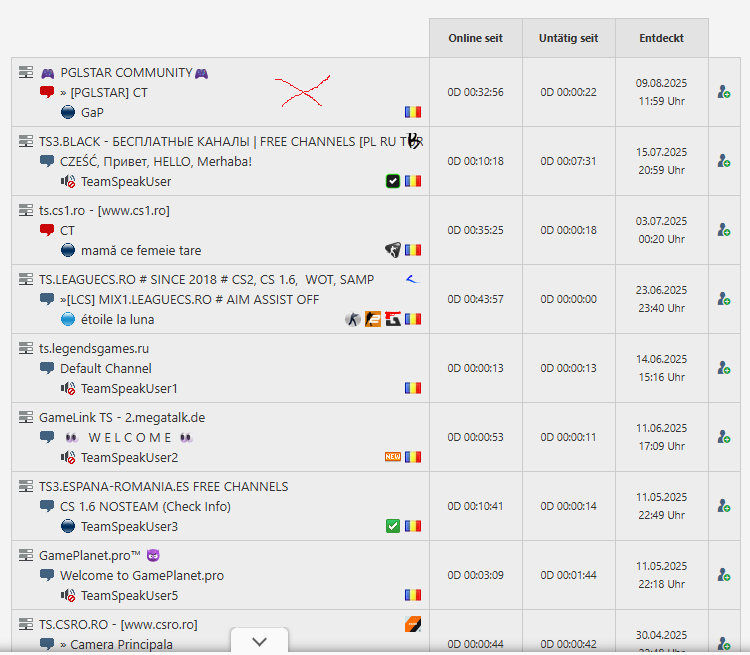Click add-user icon in PGLSTAR COMMUNITY row
The width and height of the screenshot is (750, 655).
pyautogui.click(x=724, y=92)
